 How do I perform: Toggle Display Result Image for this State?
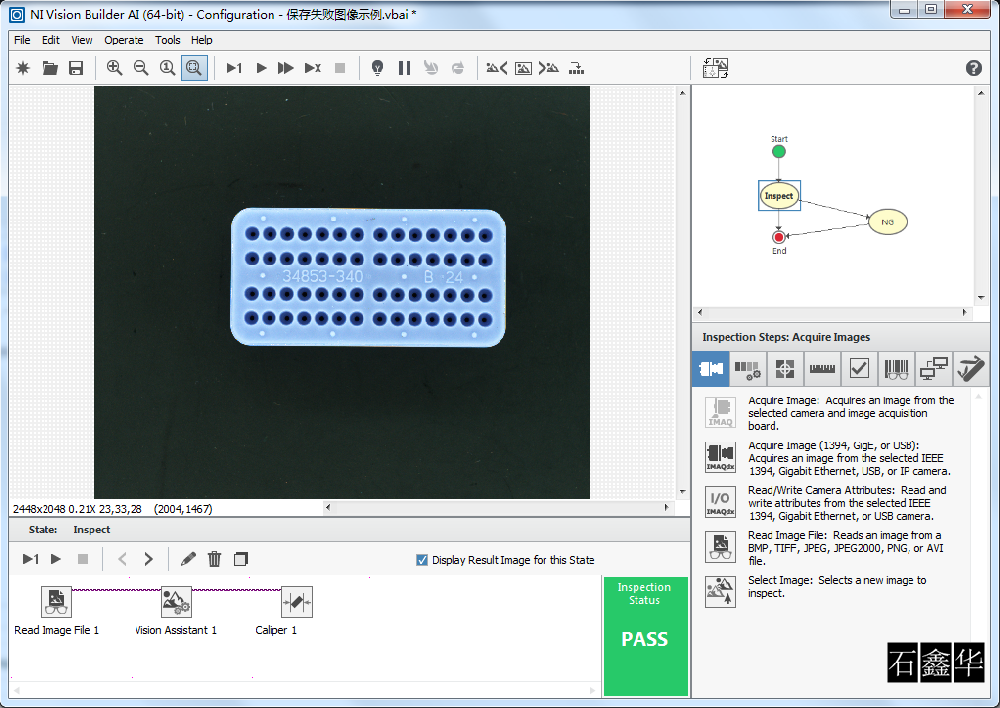(x=422, y=560)
